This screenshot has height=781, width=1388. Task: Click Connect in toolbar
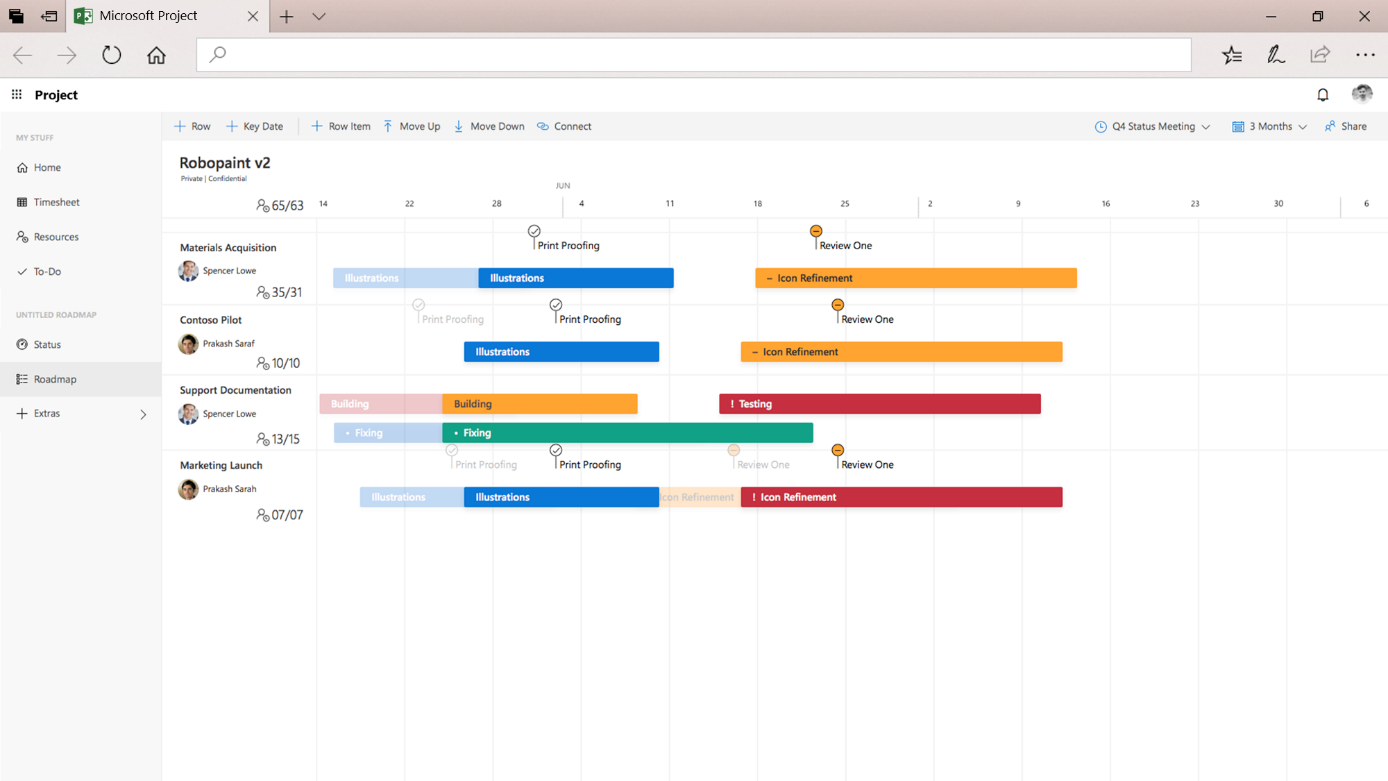[x=564, y=127]
